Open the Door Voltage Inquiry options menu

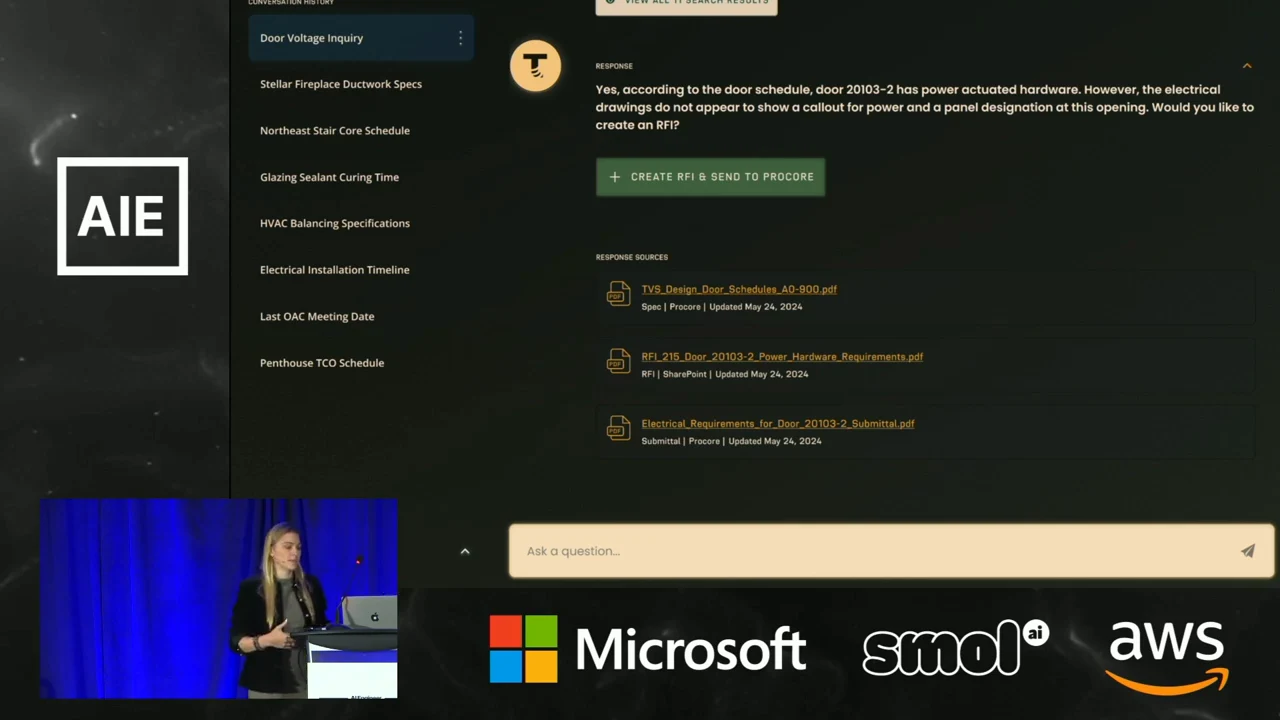[460, 38]
